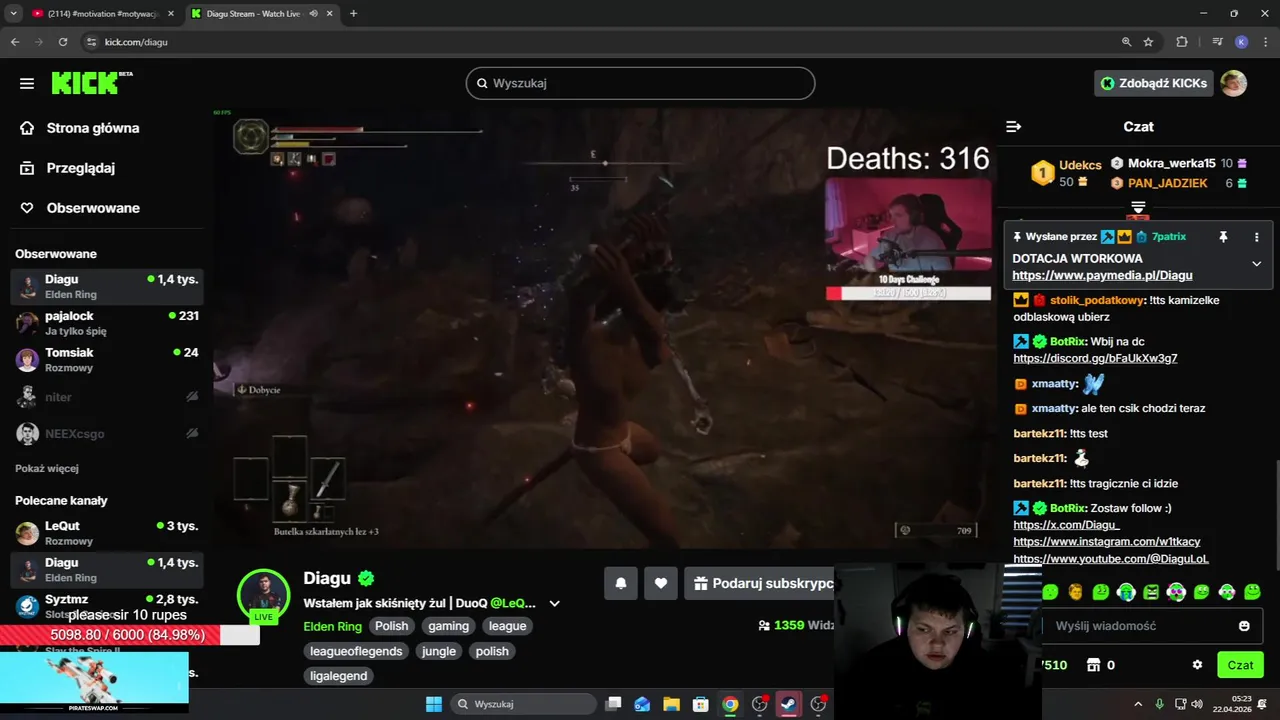Image resolution: width=1280 pixels, height=720 pixels.
Task: Collapse chat with the arrow icon
Action: 1013,127
